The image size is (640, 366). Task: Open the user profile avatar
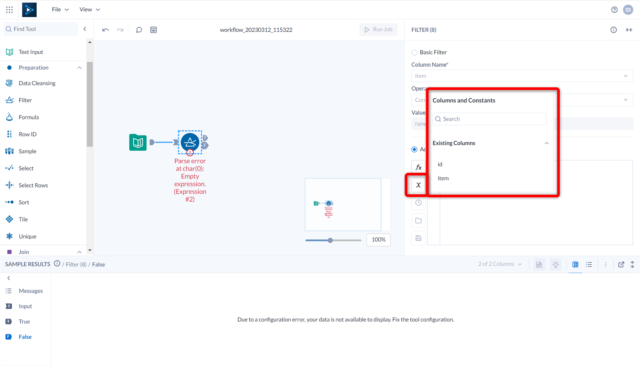(x=628, y=10)
